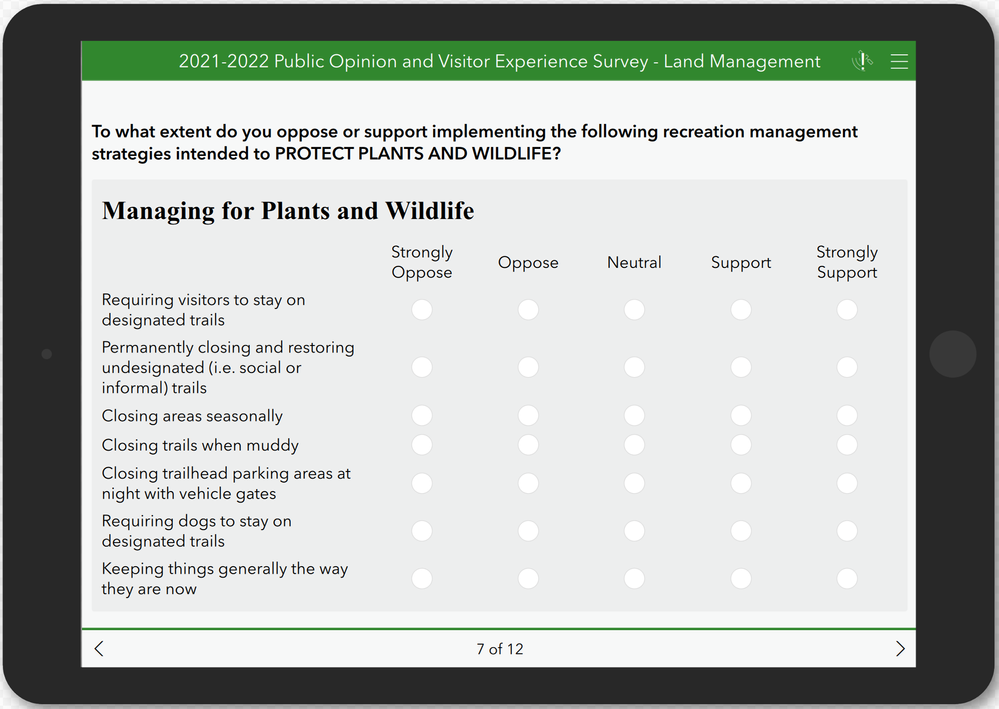Click the page indicator '7 of 12'
The height and width of the screenshot is (709, 999).
tap(499, 649)
